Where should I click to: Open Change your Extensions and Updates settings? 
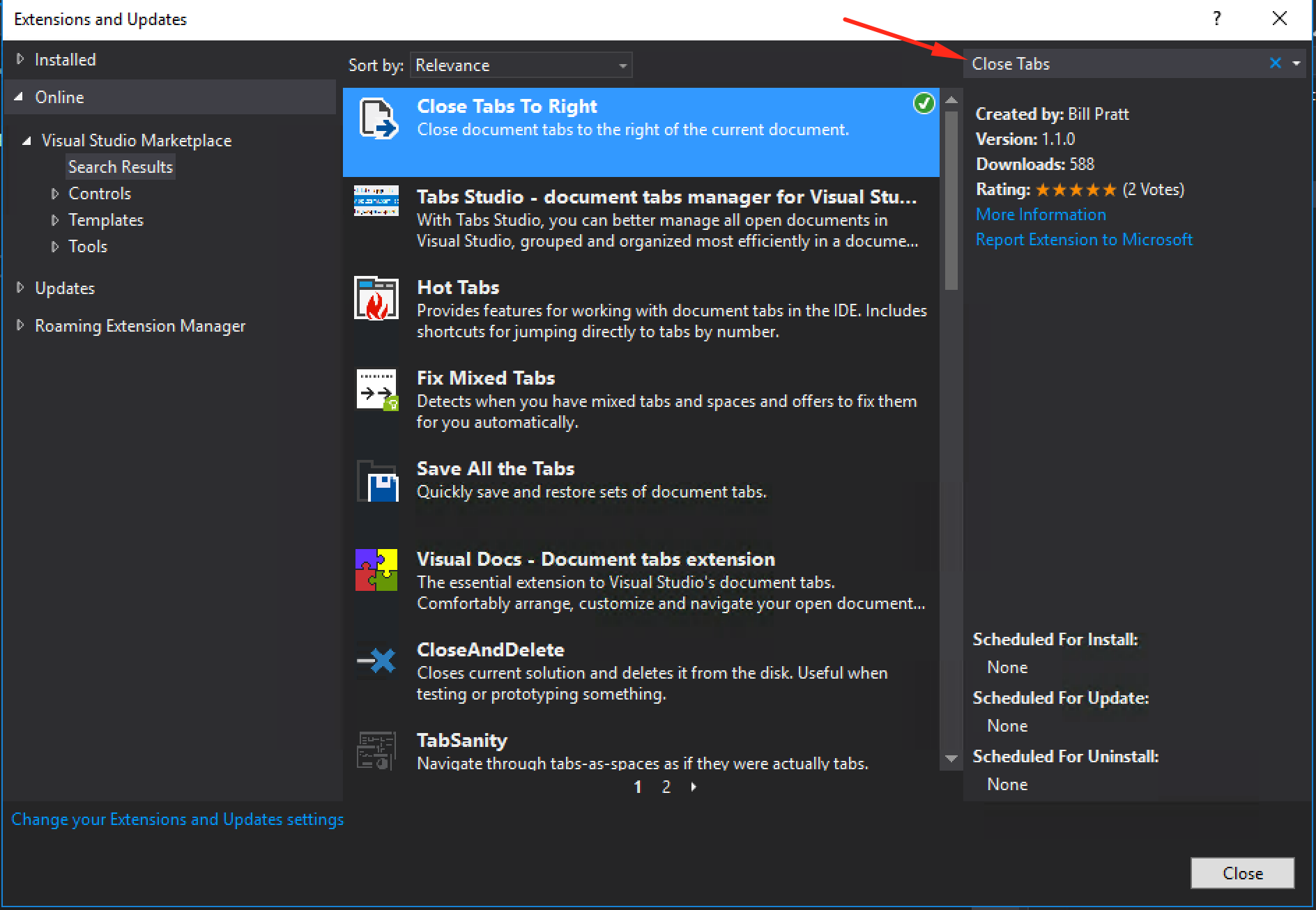[x=178, y=819]
